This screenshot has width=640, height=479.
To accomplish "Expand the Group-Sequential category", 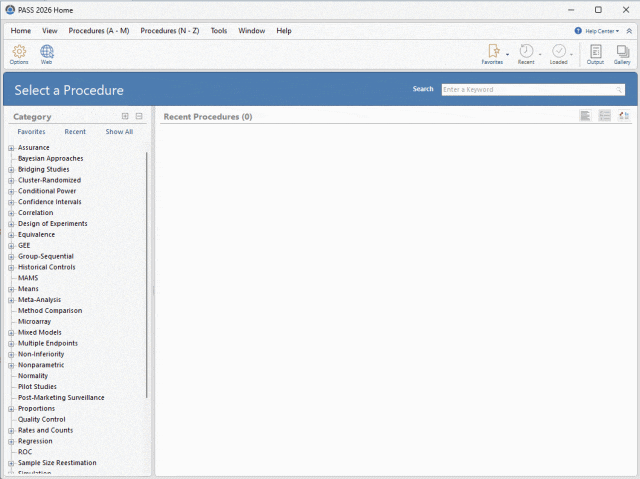I will pos(11,257).
